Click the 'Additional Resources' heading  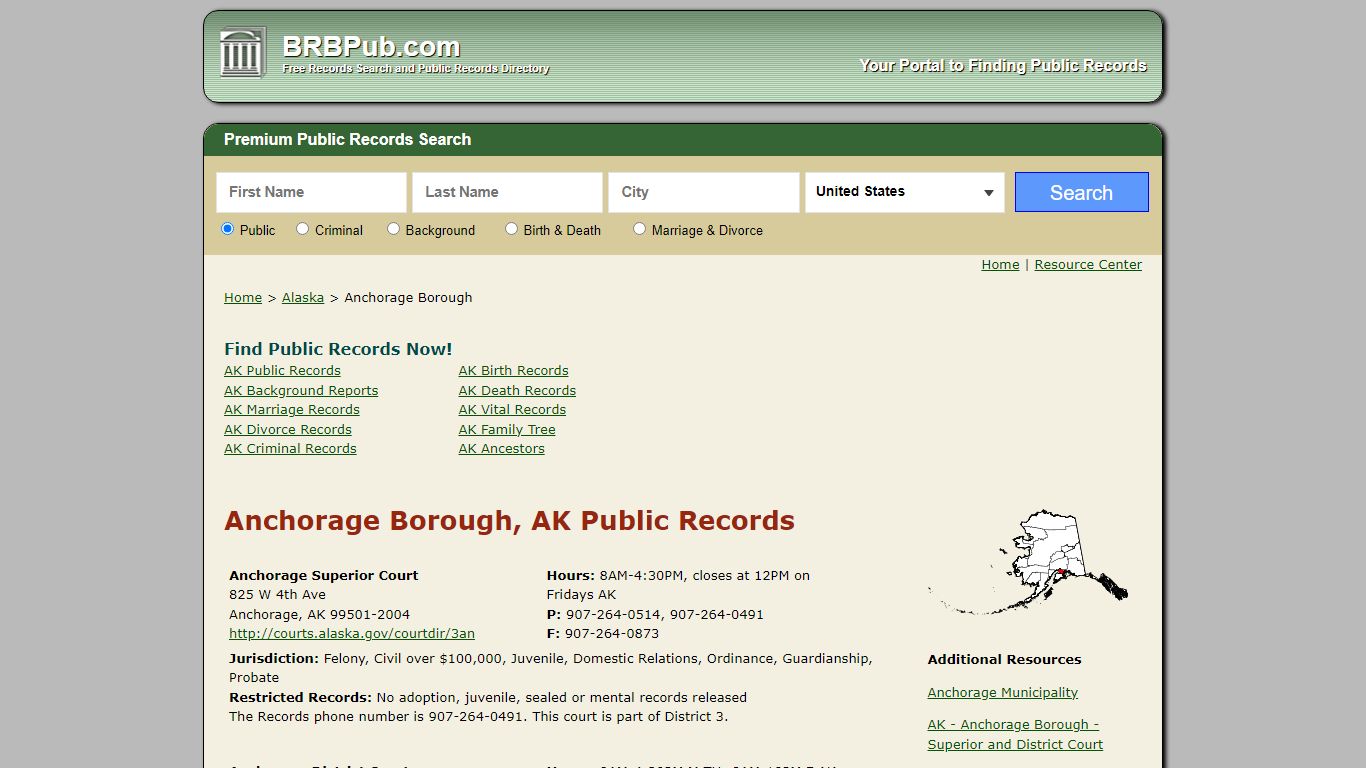point(1004,660)
